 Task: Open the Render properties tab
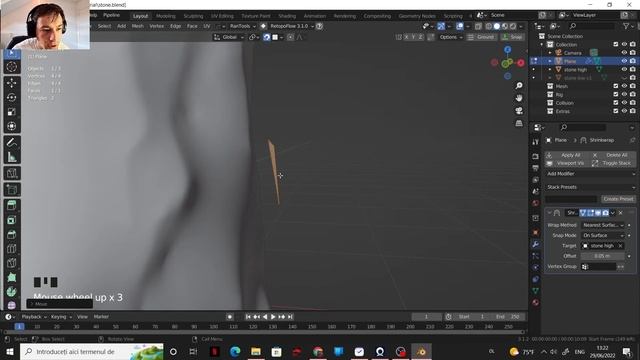(536, 157)
